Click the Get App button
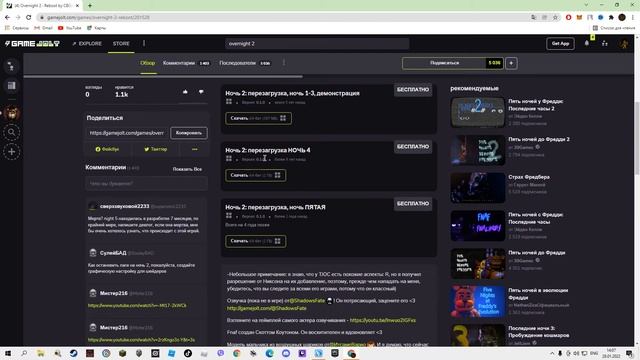640x360 pixels. click(x=560, y=43)
